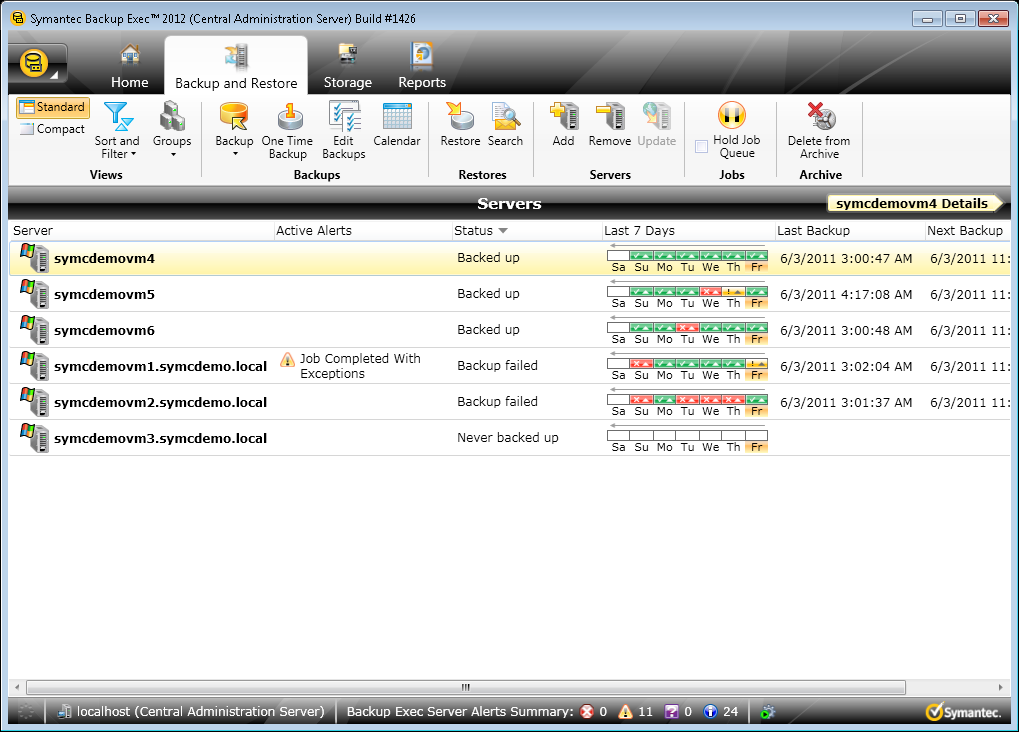The height and width of the screenshot is (732, 1019).
Task: Open the Backup Exec application button menu
Action: pyautogui.click(x=38, y=64)
